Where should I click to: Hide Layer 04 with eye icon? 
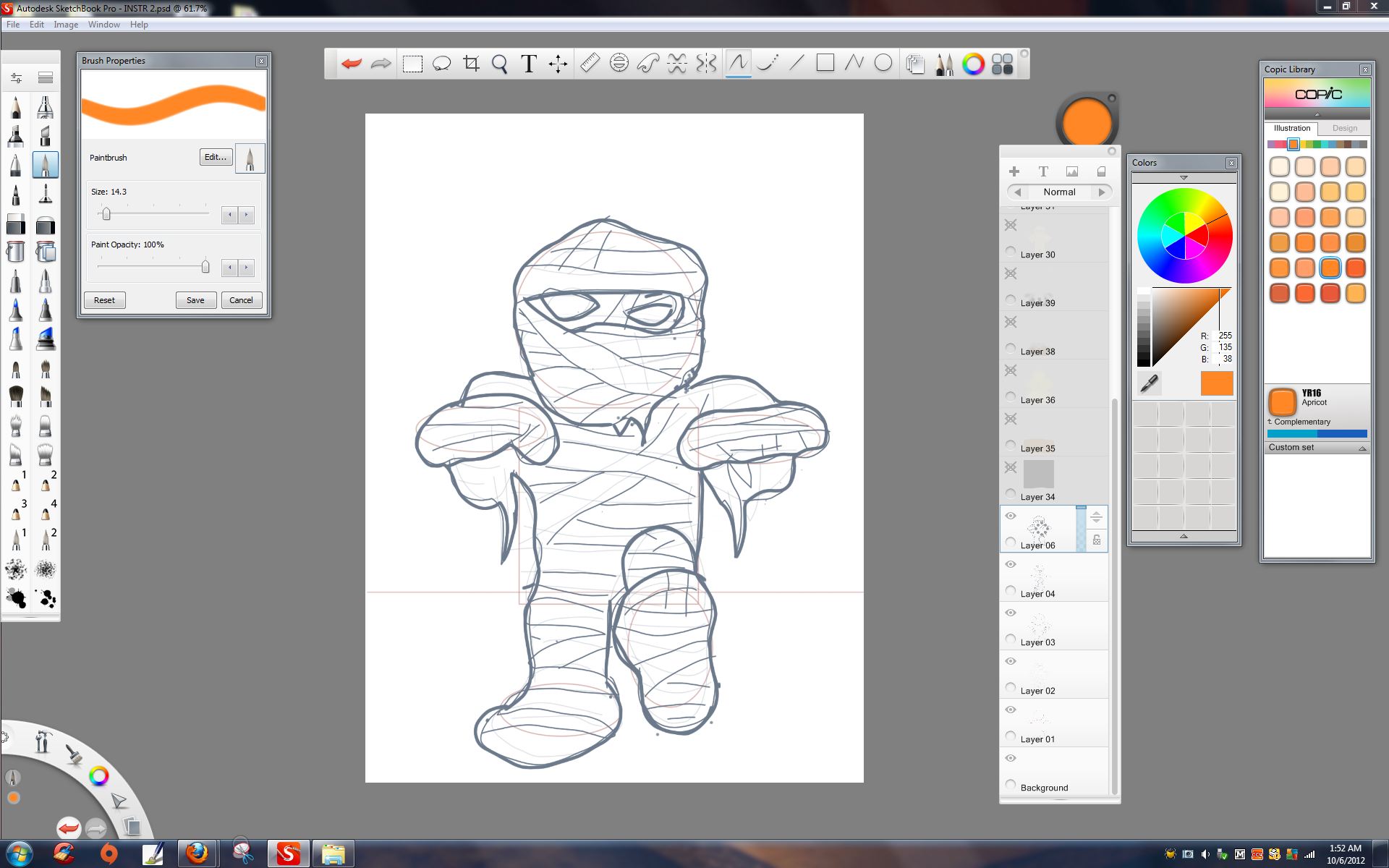1011,564
